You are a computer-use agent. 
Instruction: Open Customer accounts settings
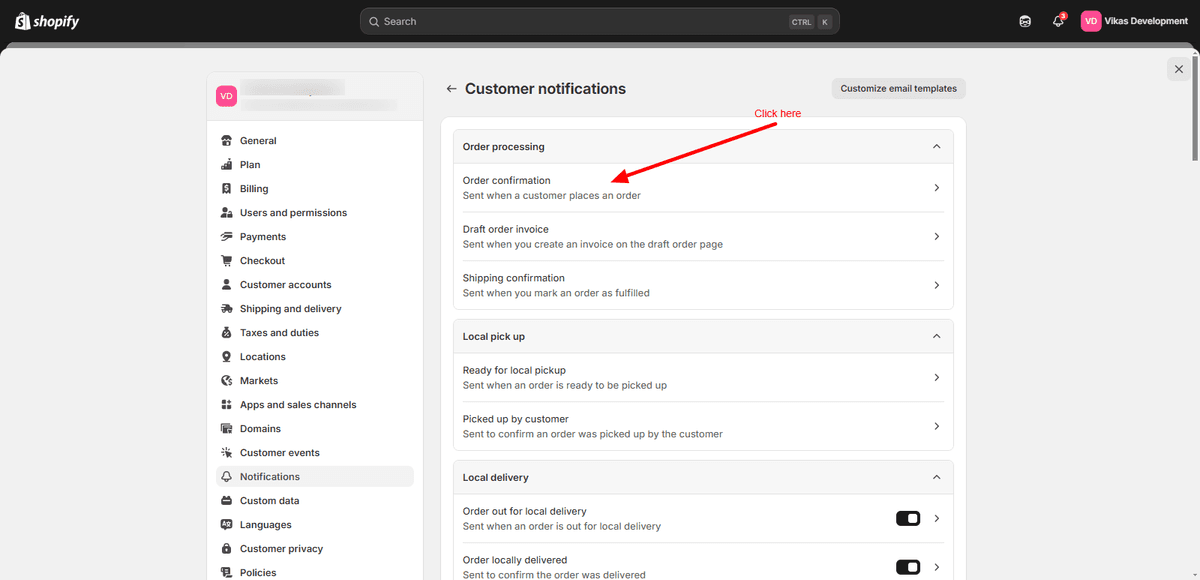[315, 285]
